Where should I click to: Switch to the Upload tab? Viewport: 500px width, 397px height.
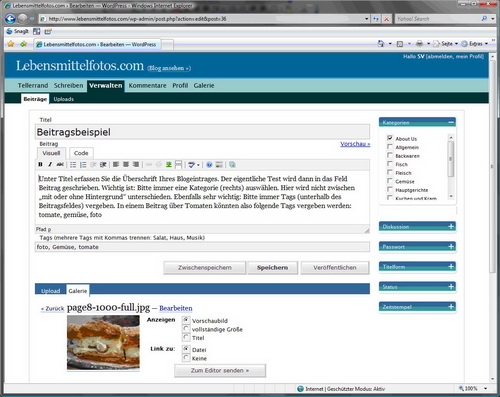point(50,291)
